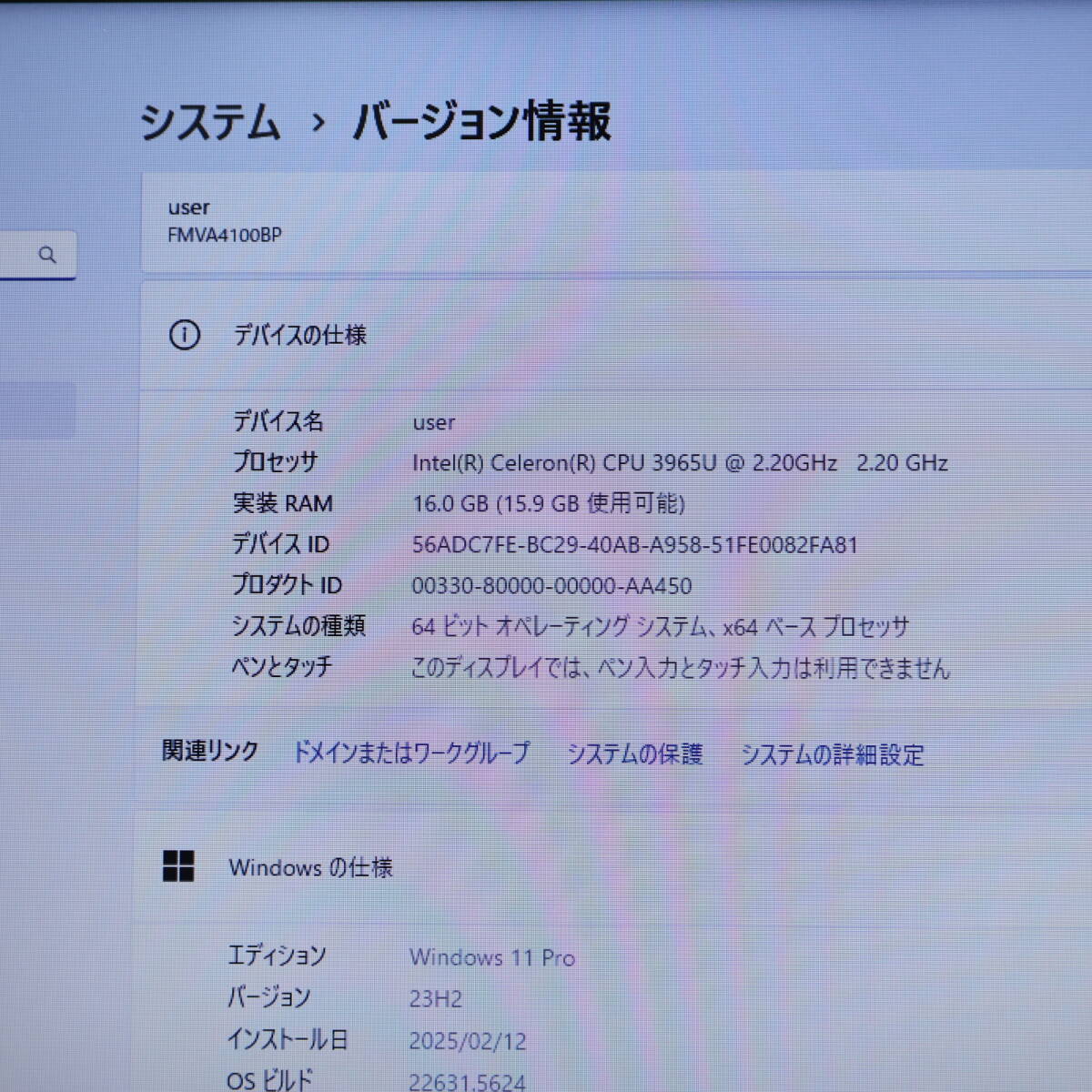Click the OS ビルド label
The image size is (1092, 1092).
[269, 1080]
